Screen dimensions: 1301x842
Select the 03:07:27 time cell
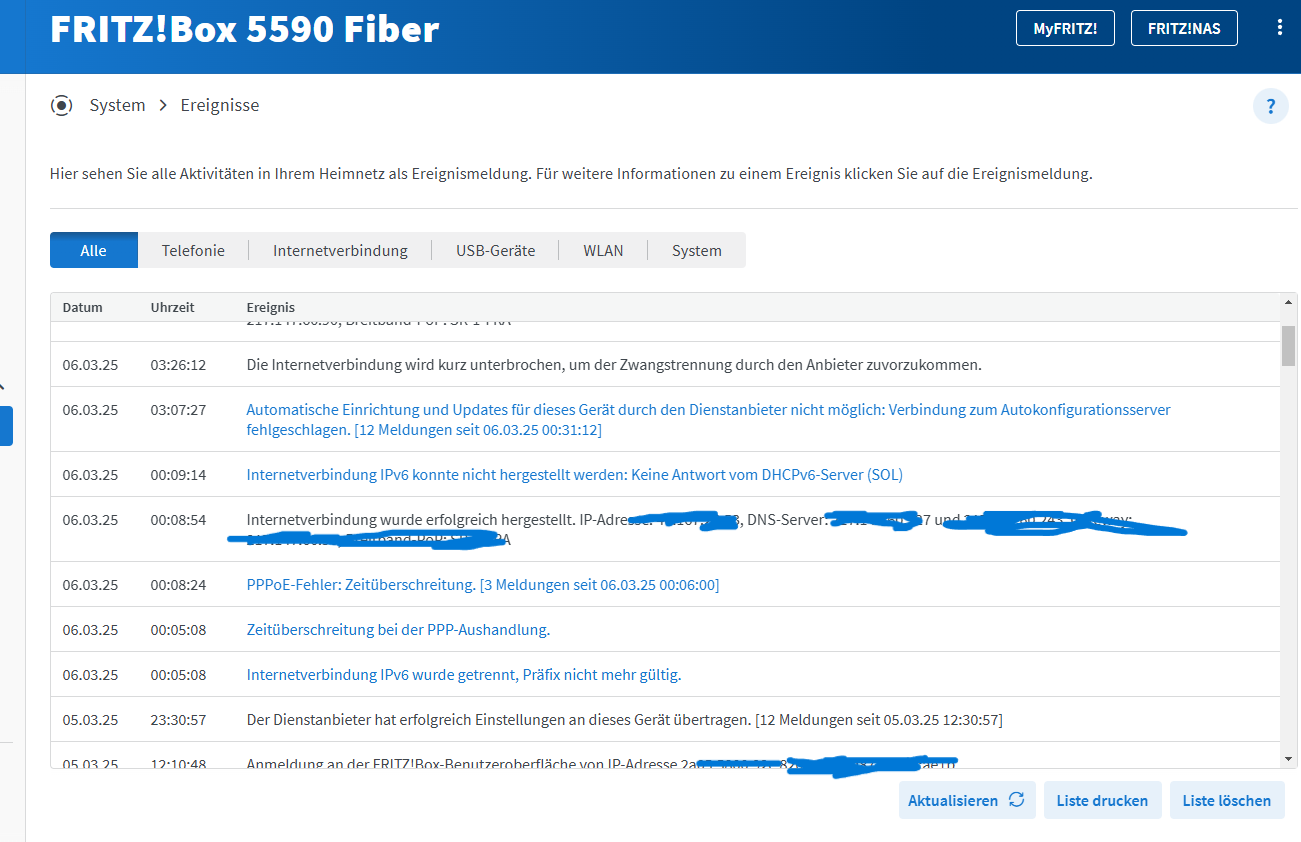(178, 410)
